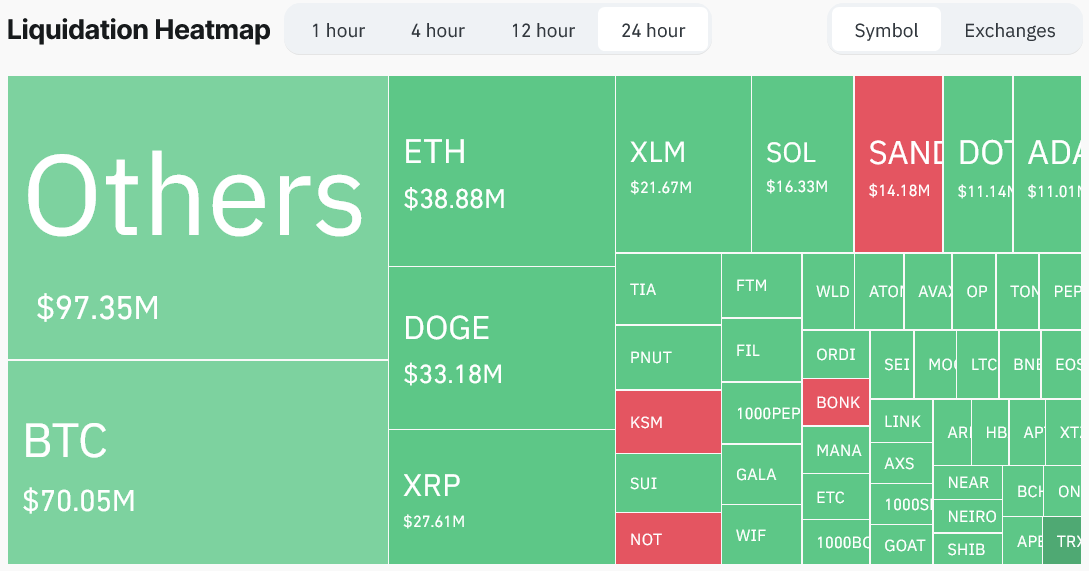The image size is (1089, 571).
Task: Select the ETH $38.88M tile
Action: point(501,171)
